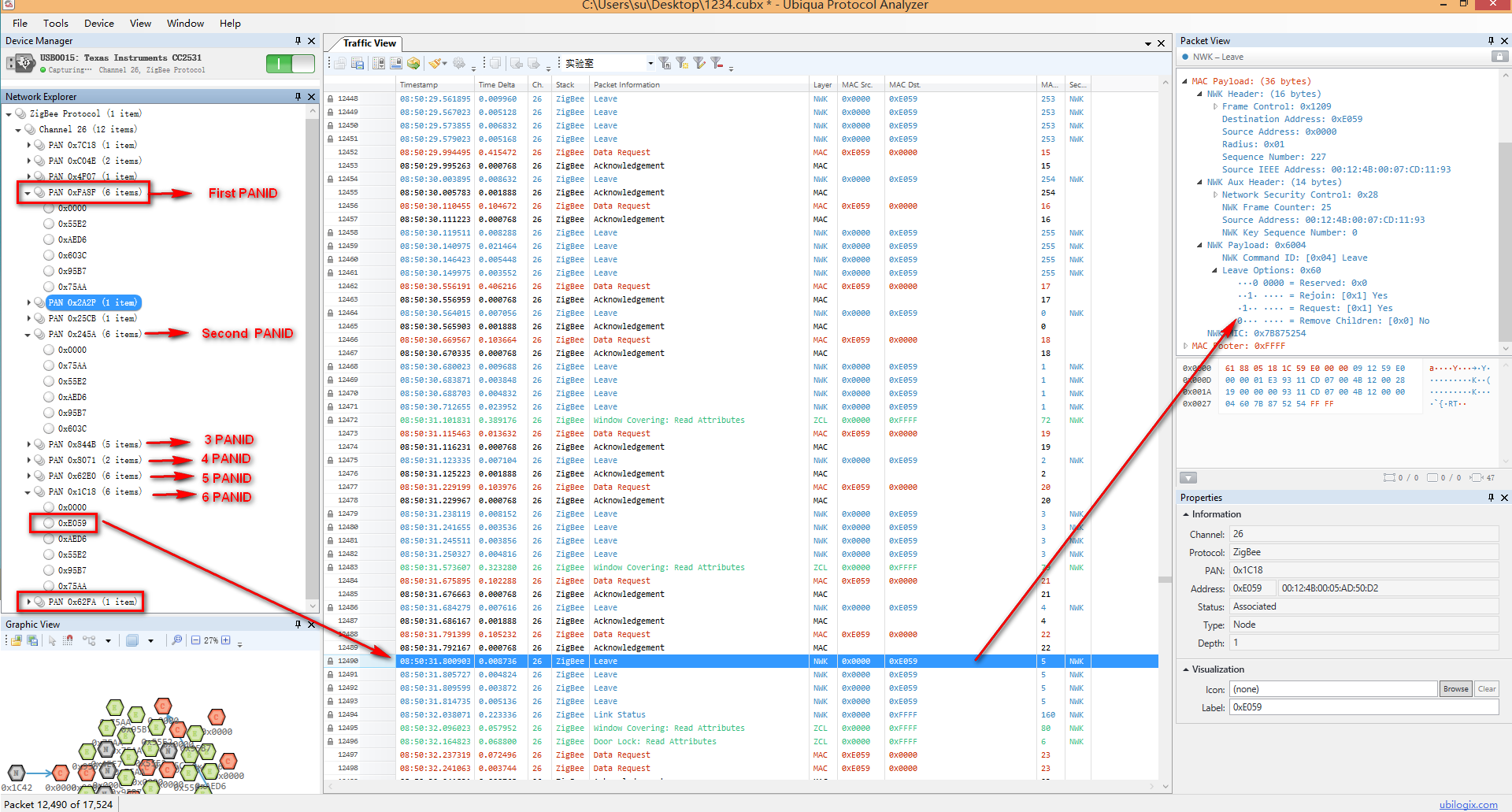Click the Label input field showing 0xE059
Image resolution: width=1512 pixels, height=812 pixels.
[1363, 707]
